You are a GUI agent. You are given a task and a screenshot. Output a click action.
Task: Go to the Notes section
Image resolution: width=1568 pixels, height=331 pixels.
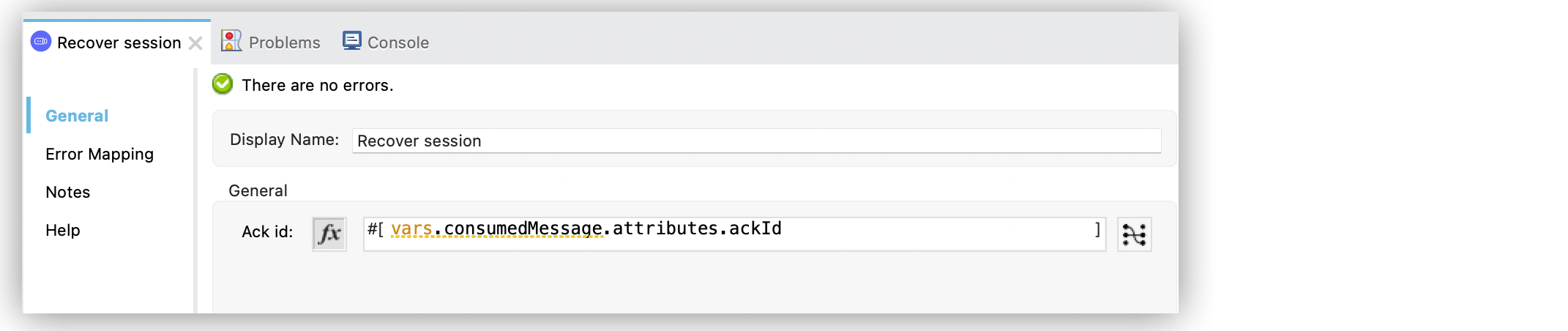point(68,192)
